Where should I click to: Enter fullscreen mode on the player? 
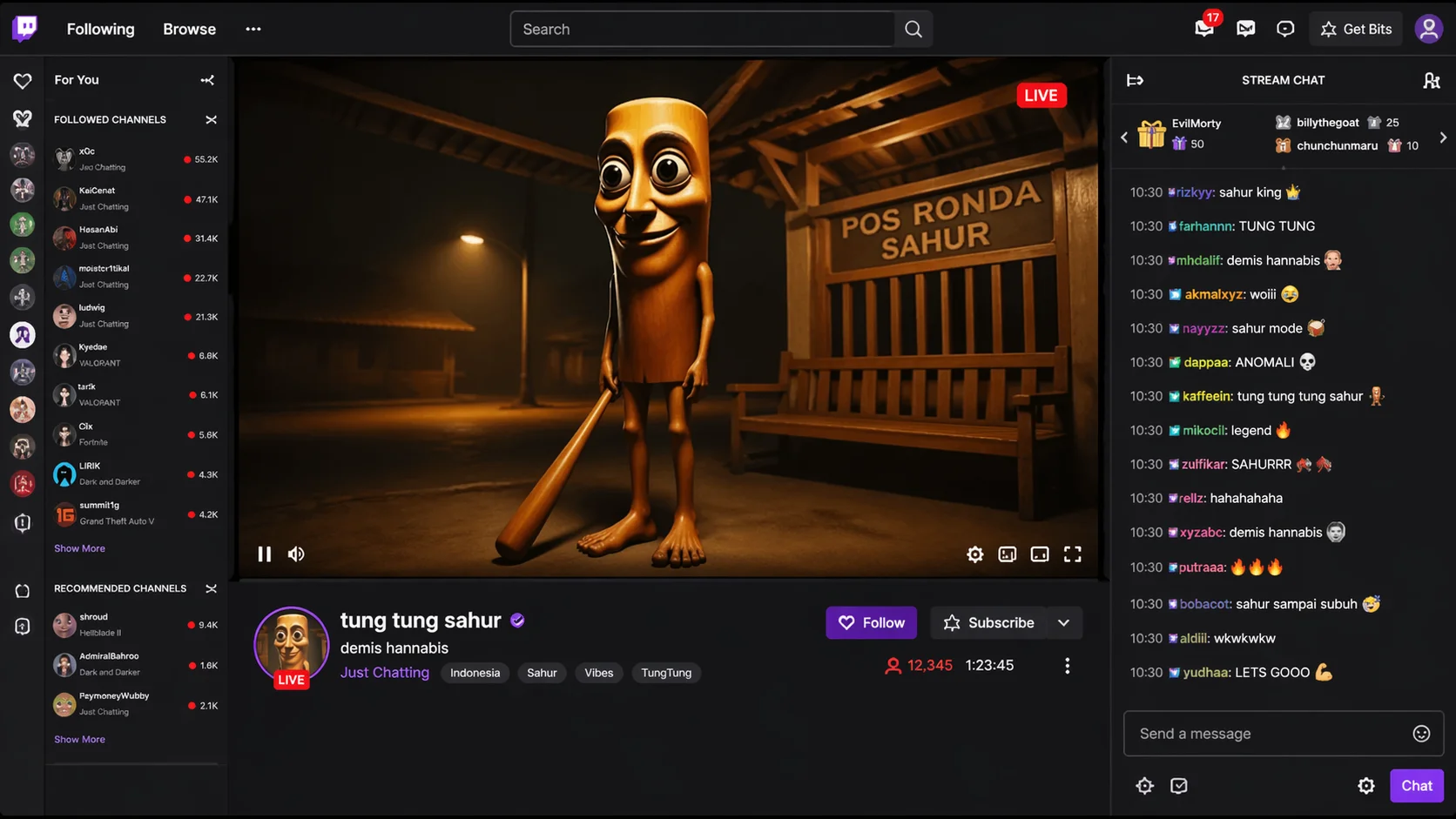[1072, 554]
